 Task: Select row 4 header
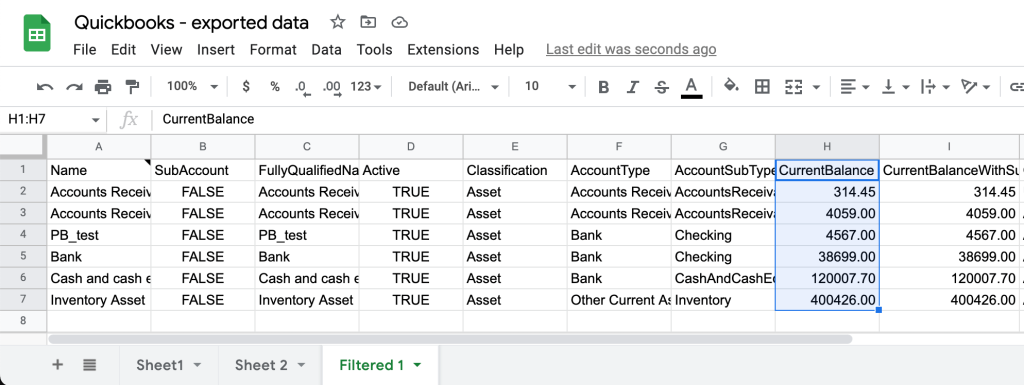23,235
